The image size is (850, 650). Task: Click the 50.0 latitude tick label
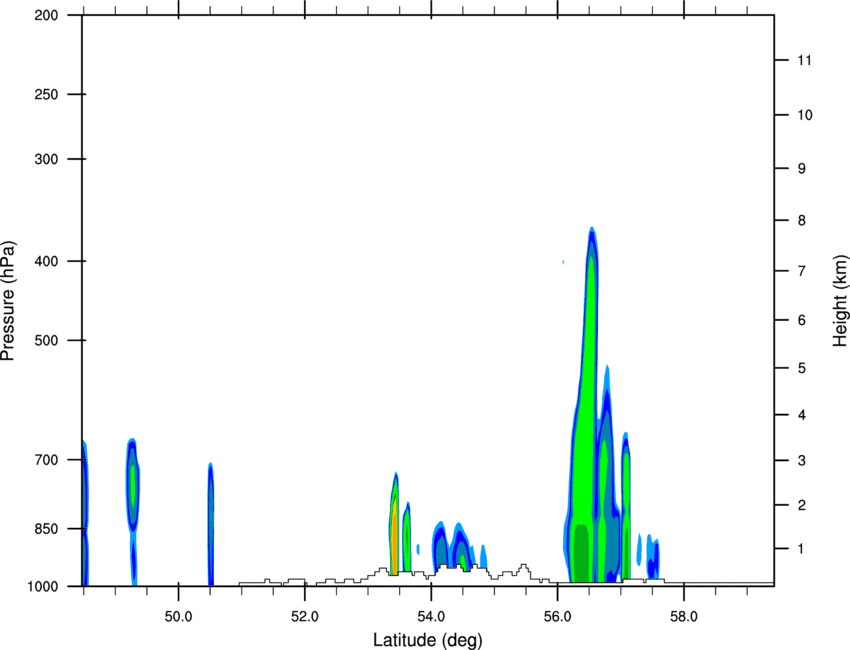click(x=178, y=617)
